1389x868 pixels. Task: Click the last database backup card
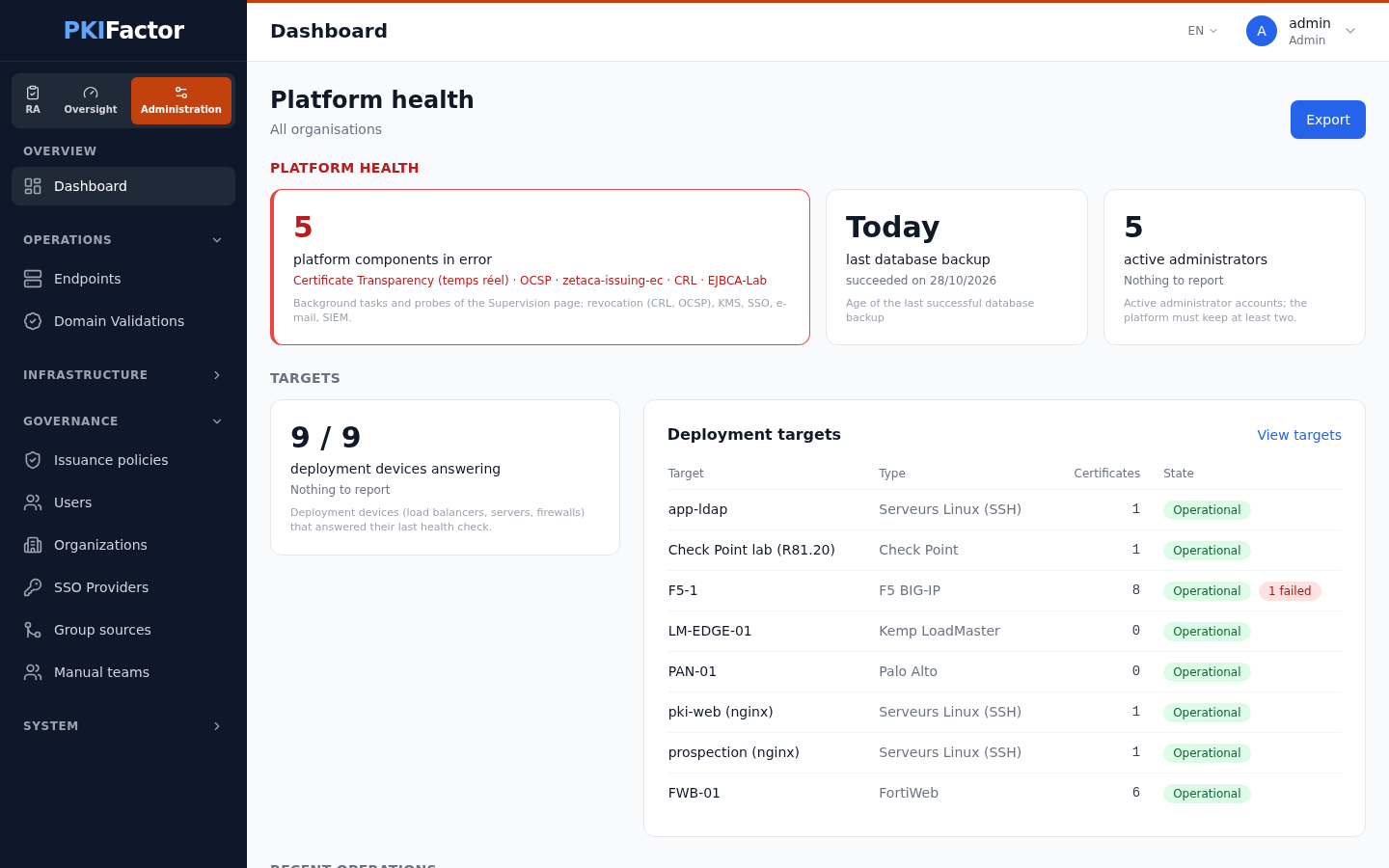coord(957,267)
